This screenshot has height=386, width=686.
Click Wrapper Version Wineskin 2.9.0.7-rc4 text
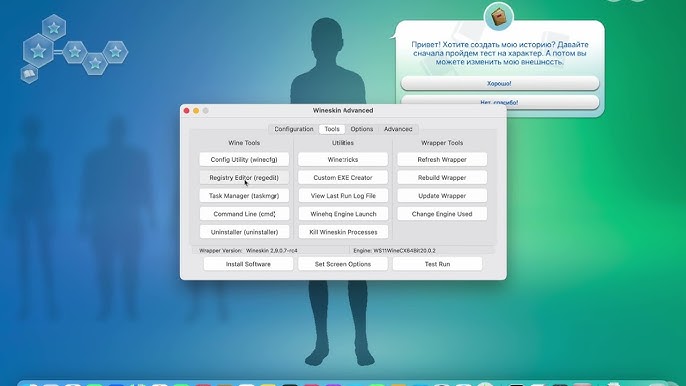[248, 251]
